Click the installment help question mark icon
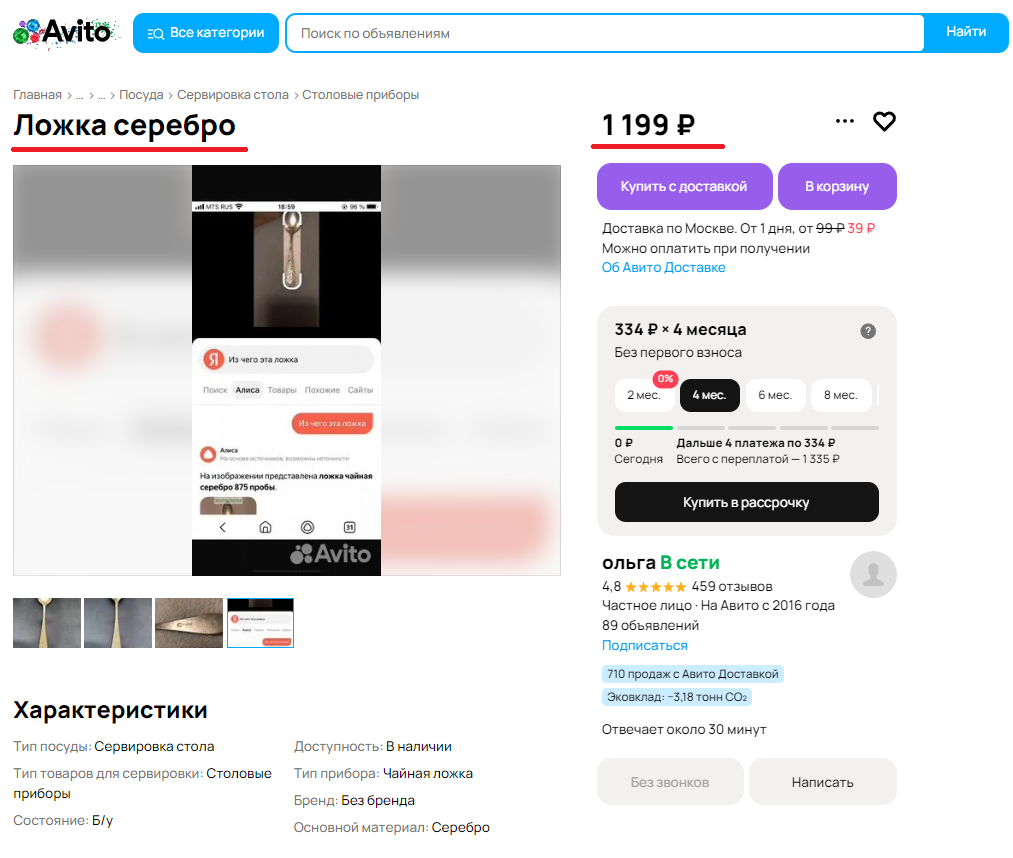This screenshot has width=1013, height=858. point(868,331)
